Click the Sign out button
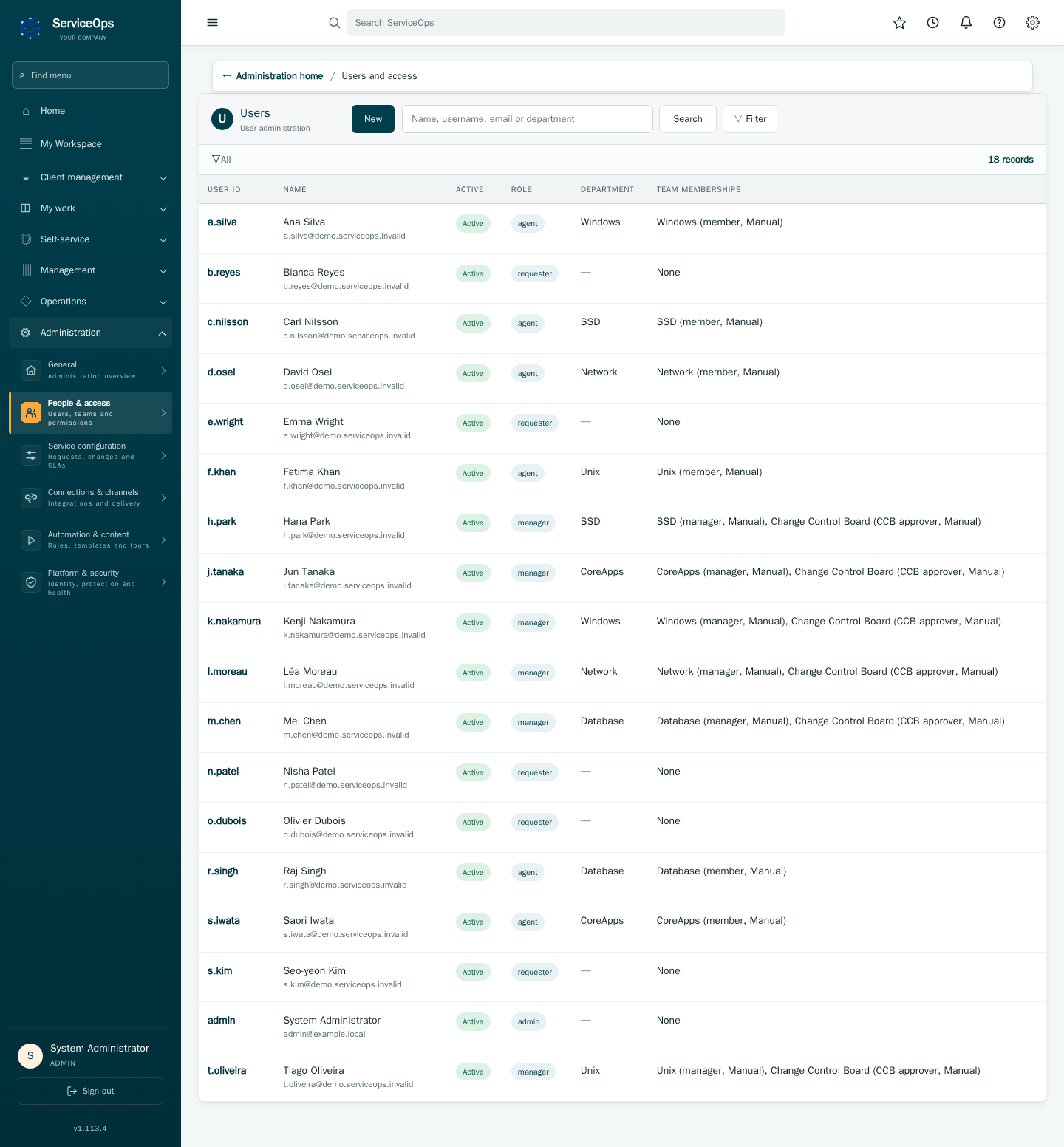Image resolution: width=1064 pixels, height=1147 pixels. click(x=90, y=1091)
